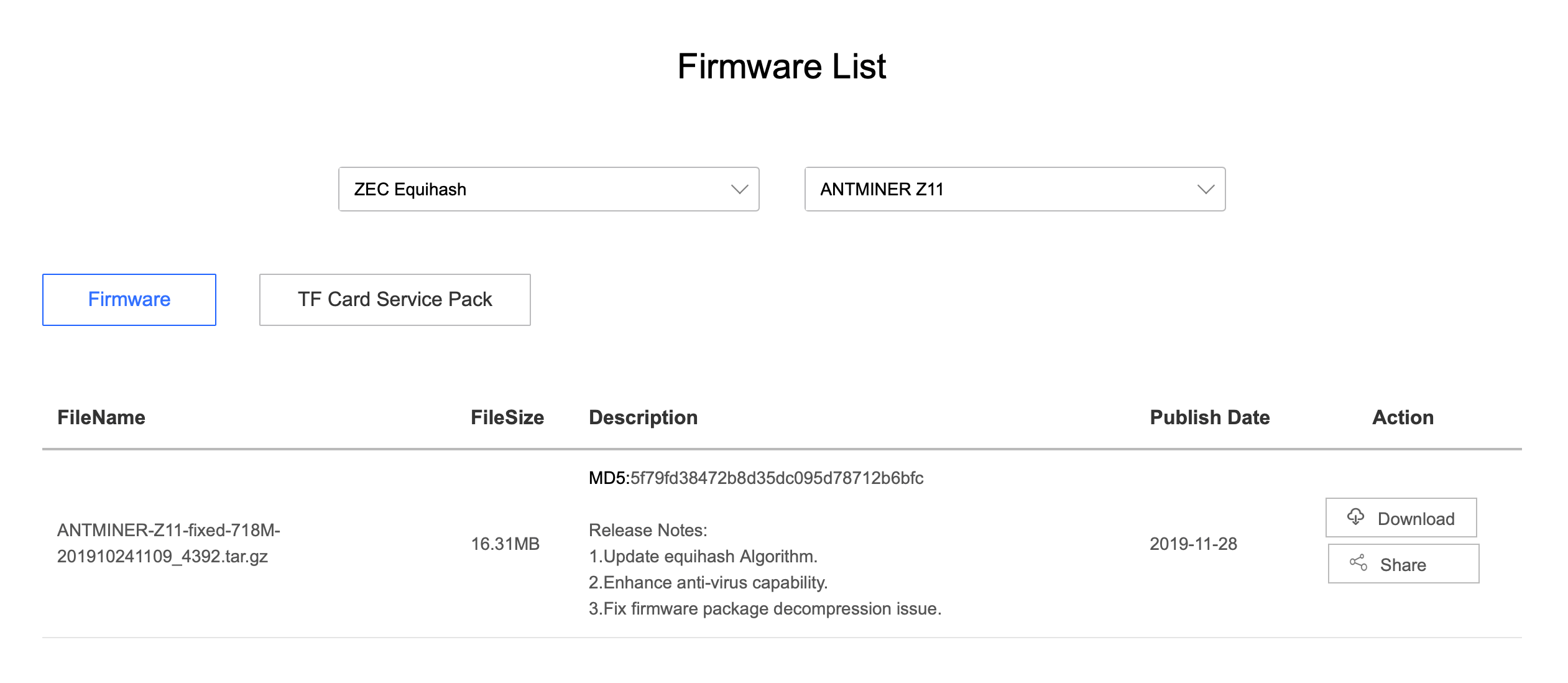This screenshot has width=1568, height=683.
Task: Click the cloud download icon
Action: click(x=1355, y=517)
